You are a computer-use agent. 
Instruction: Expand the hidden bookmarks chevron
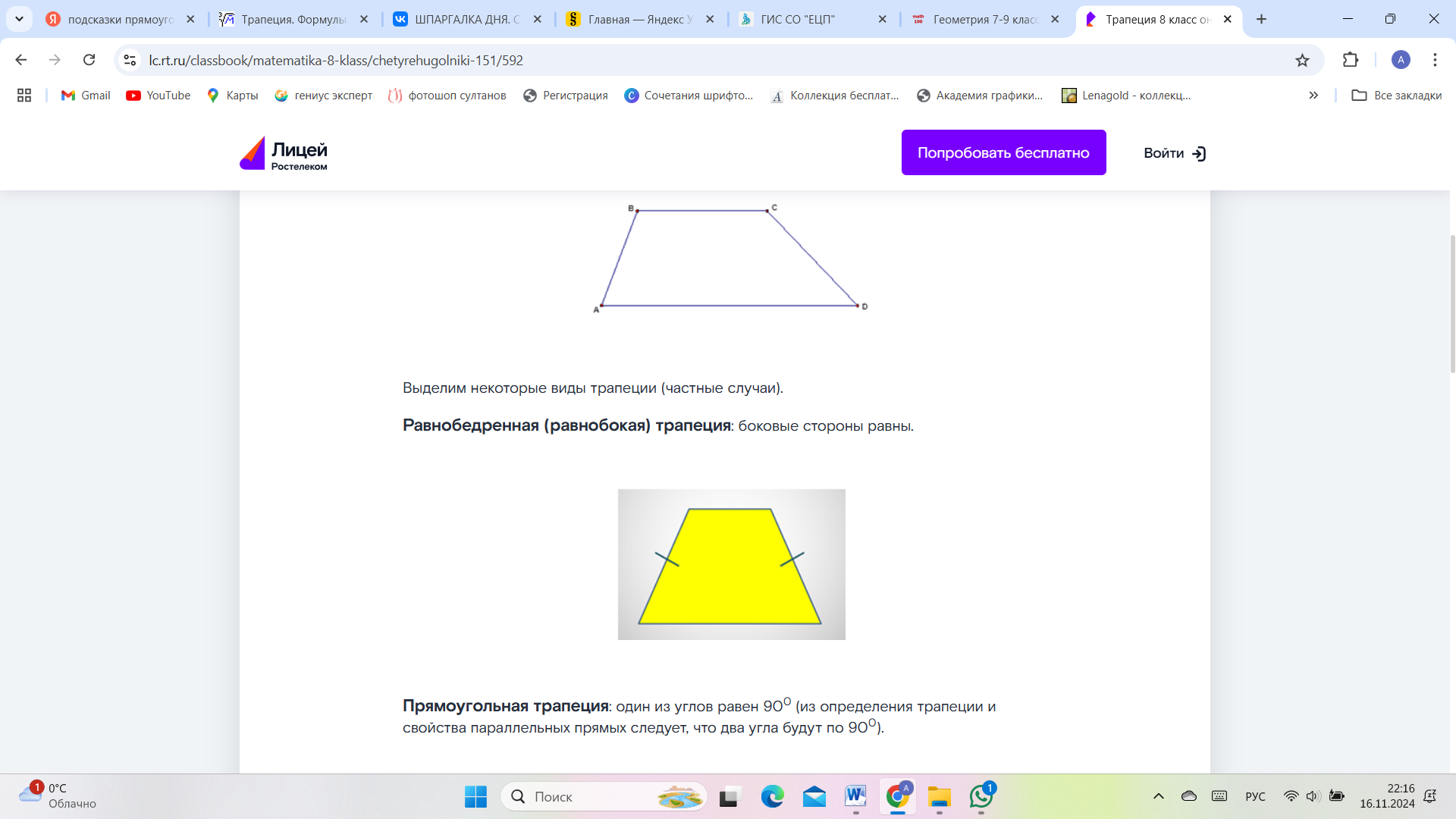tap(1313, 96)
